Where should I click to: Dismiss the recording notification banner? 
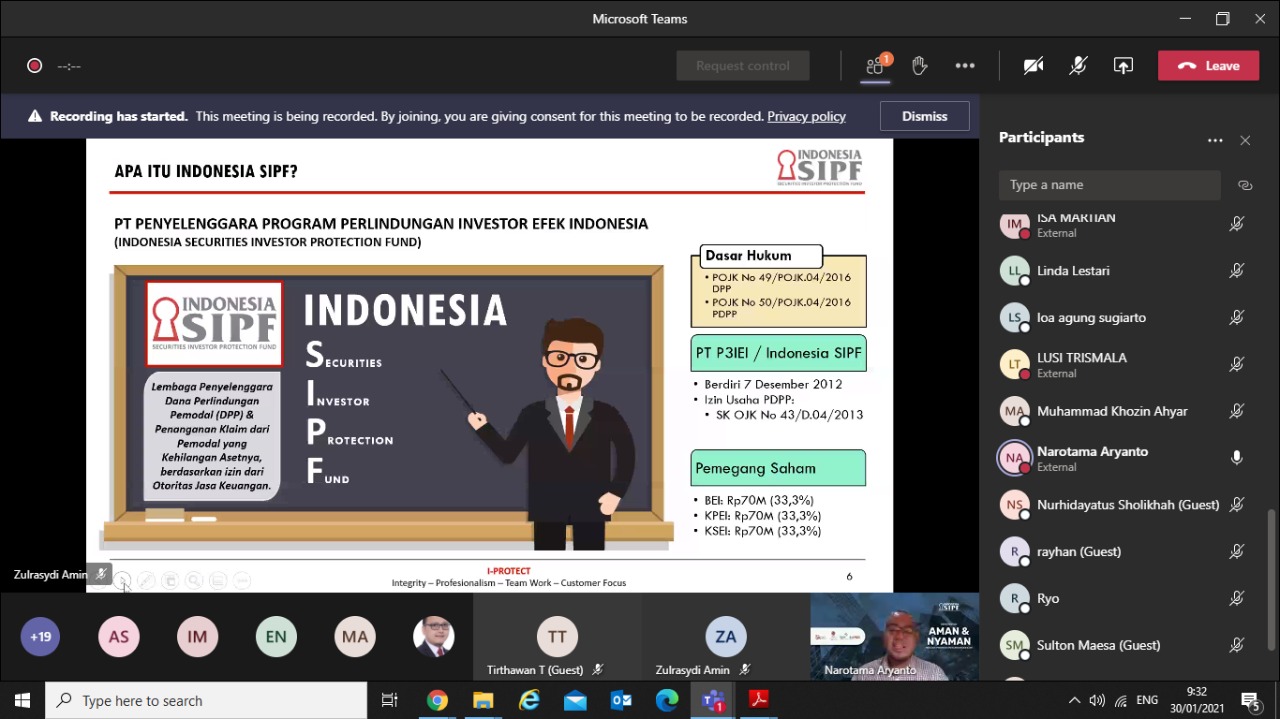(924, 116)
